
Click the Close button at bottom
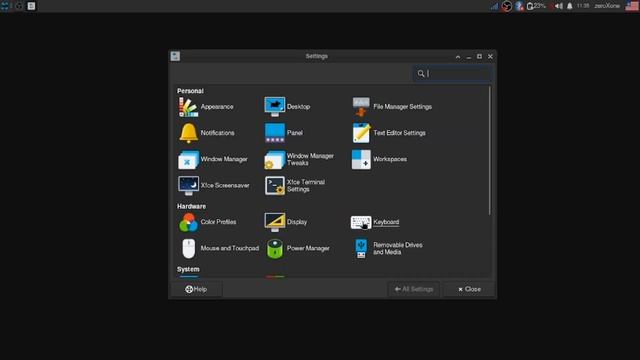469,289
